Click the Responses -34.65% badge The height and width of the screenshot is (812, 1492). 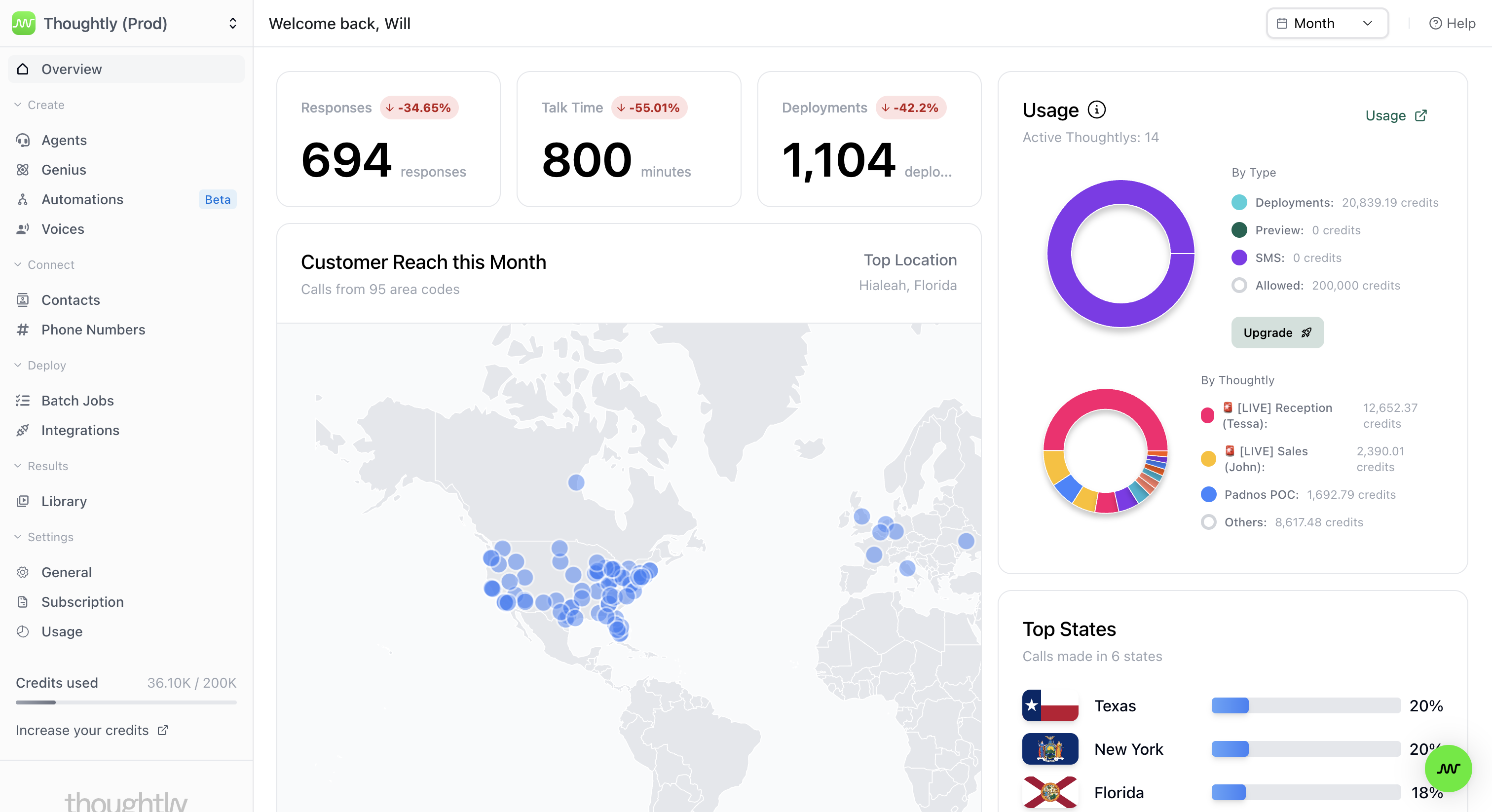click(419, 108)
